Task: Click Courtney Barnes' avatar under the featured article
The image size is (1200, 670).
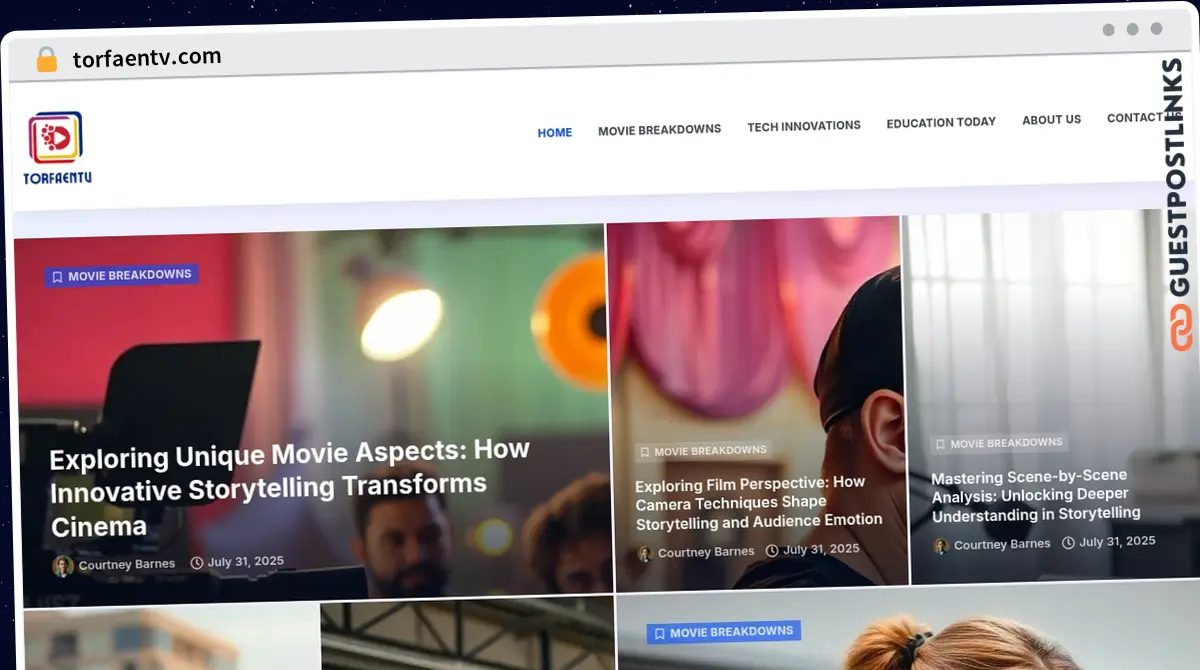Action: (x=64, y=564)
